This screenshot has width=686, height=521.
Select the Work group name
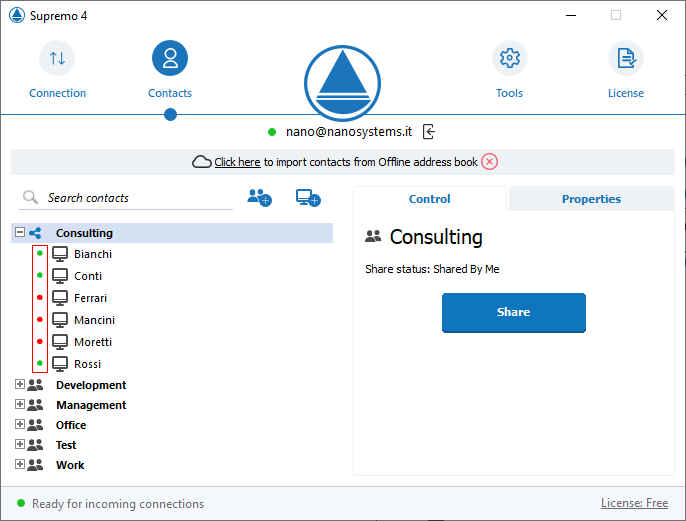[x=70, y=465]
